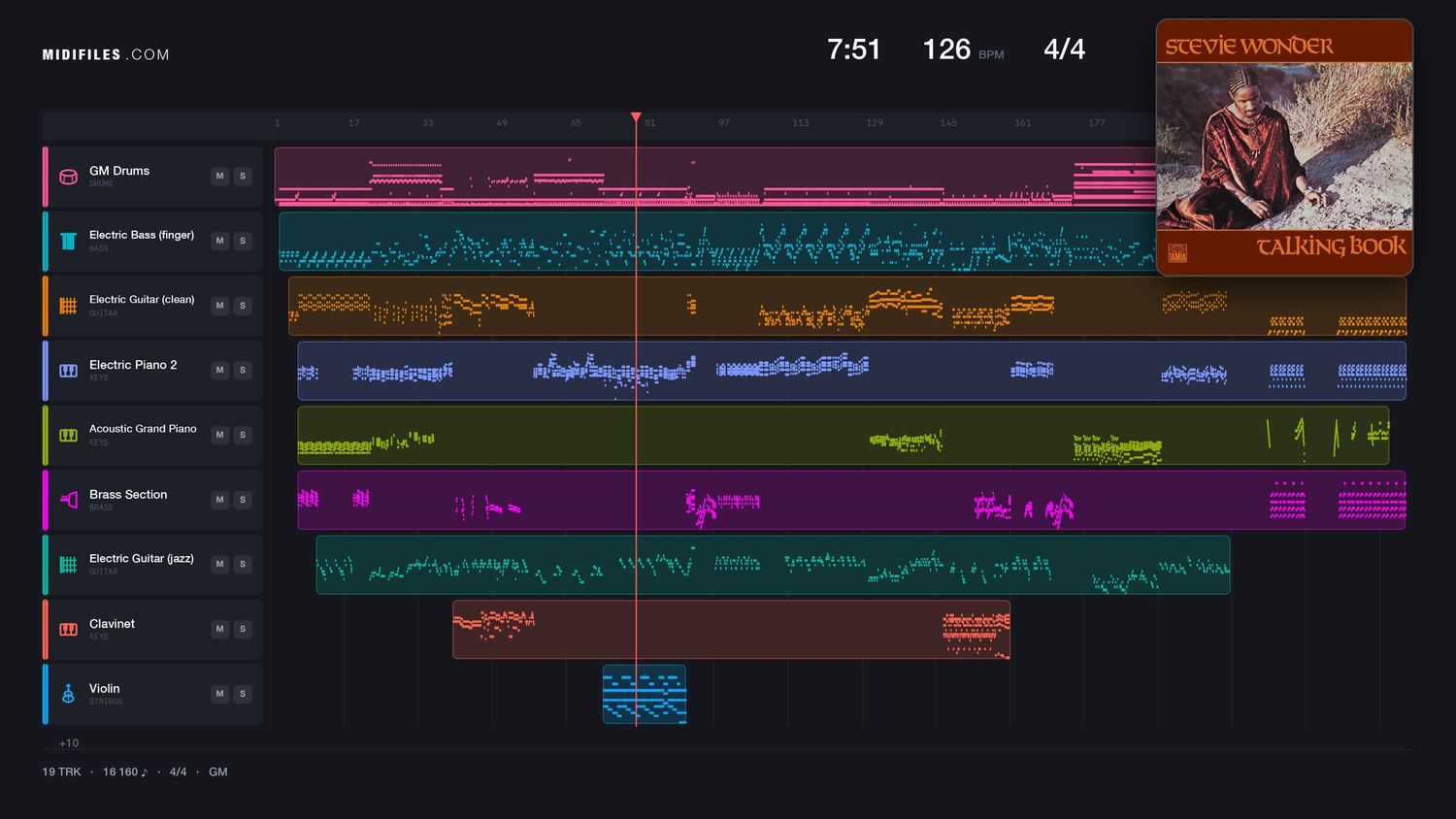Click the GM Drums drum icon
This screenshot has width=1456, height=819.
click(68, 177)
